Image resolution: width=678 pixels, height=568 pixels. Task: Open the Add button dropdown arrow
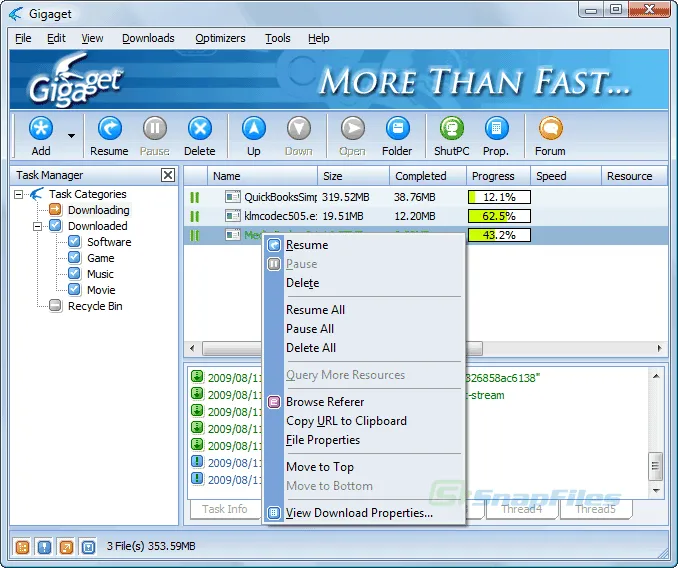71,136
